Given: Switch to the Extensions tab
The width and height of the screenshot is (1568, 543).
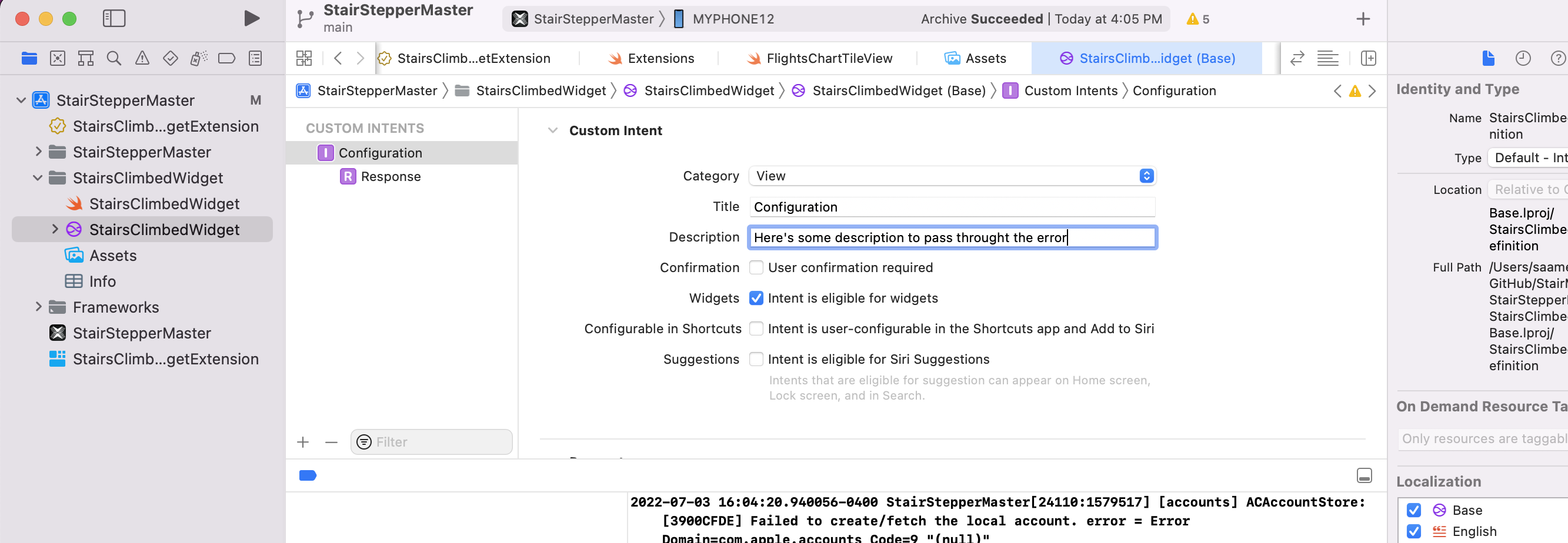Looking at the screenshot, I should (650, 58).
